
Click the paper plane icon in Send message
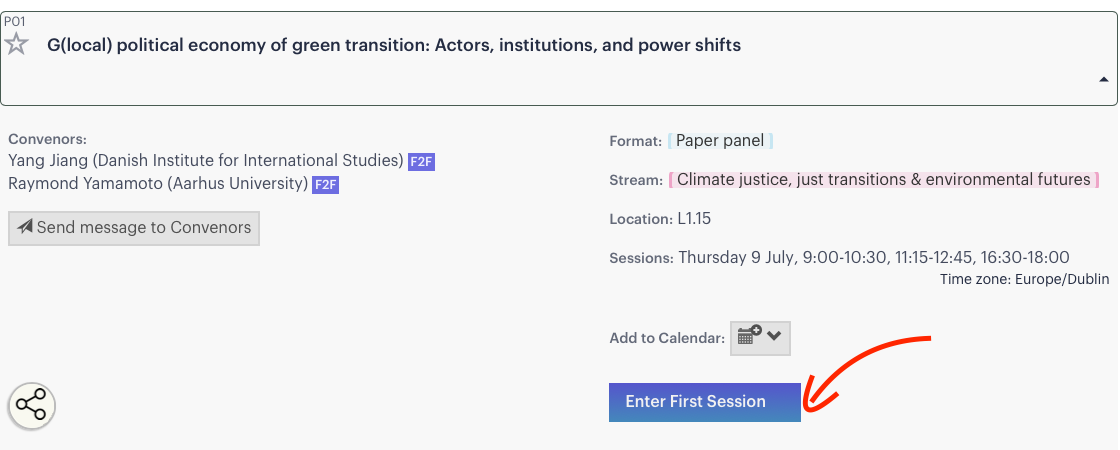click(x=25, y=227)
